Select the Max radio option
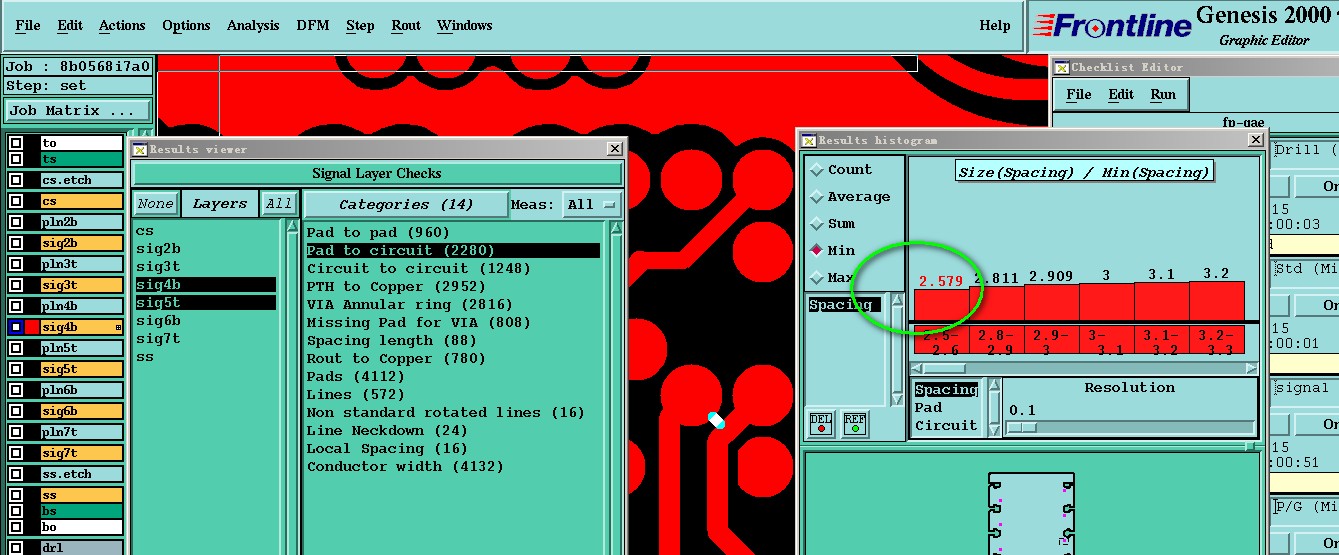The image size is (1339, 555). tap(817, 278)
